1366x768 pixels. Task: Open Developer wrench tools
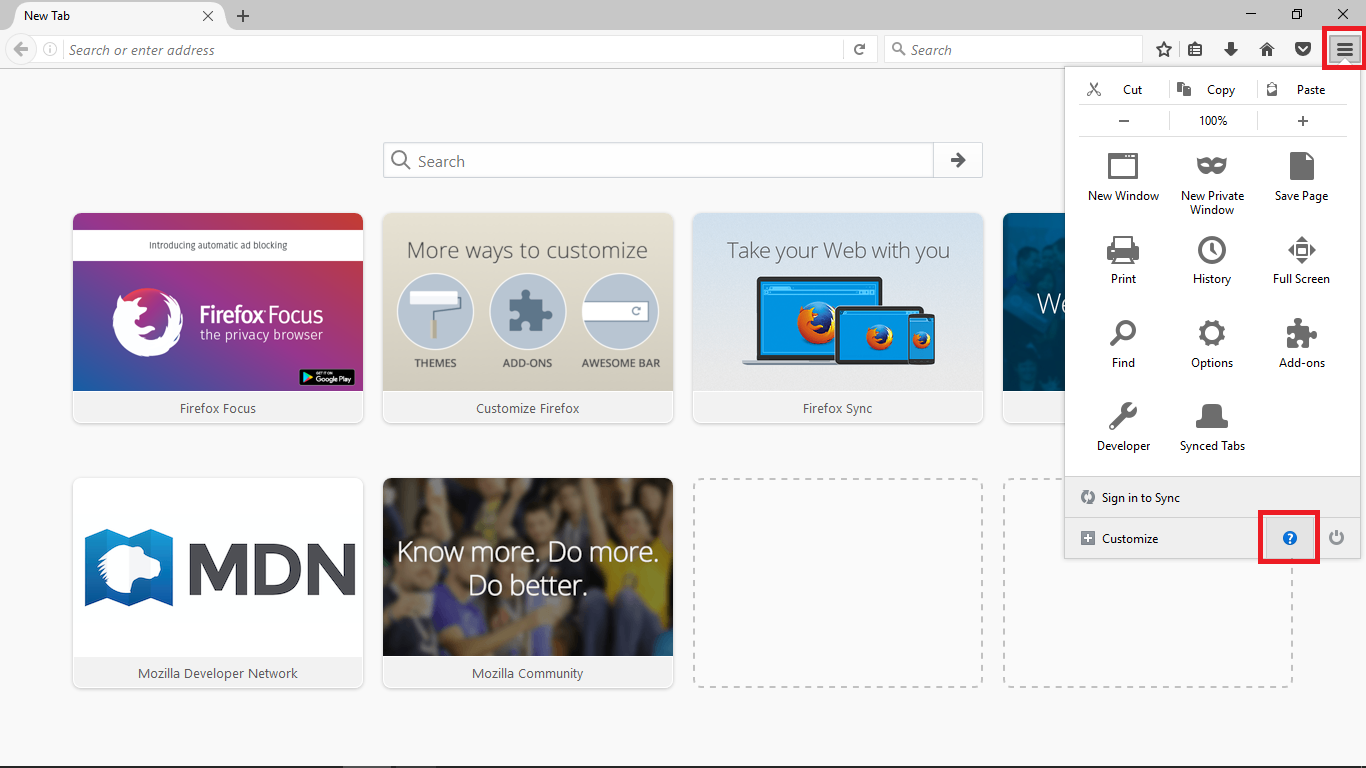pos(1123,427)
